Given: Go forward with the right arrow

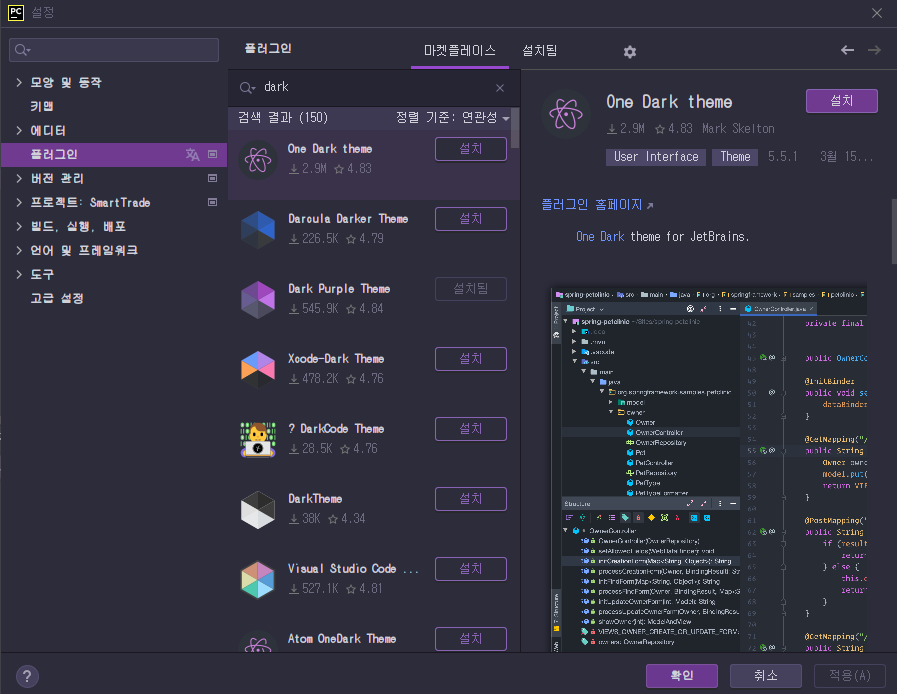Looking at the screenshot, I should pyautogui.click(x=874, y=50).
